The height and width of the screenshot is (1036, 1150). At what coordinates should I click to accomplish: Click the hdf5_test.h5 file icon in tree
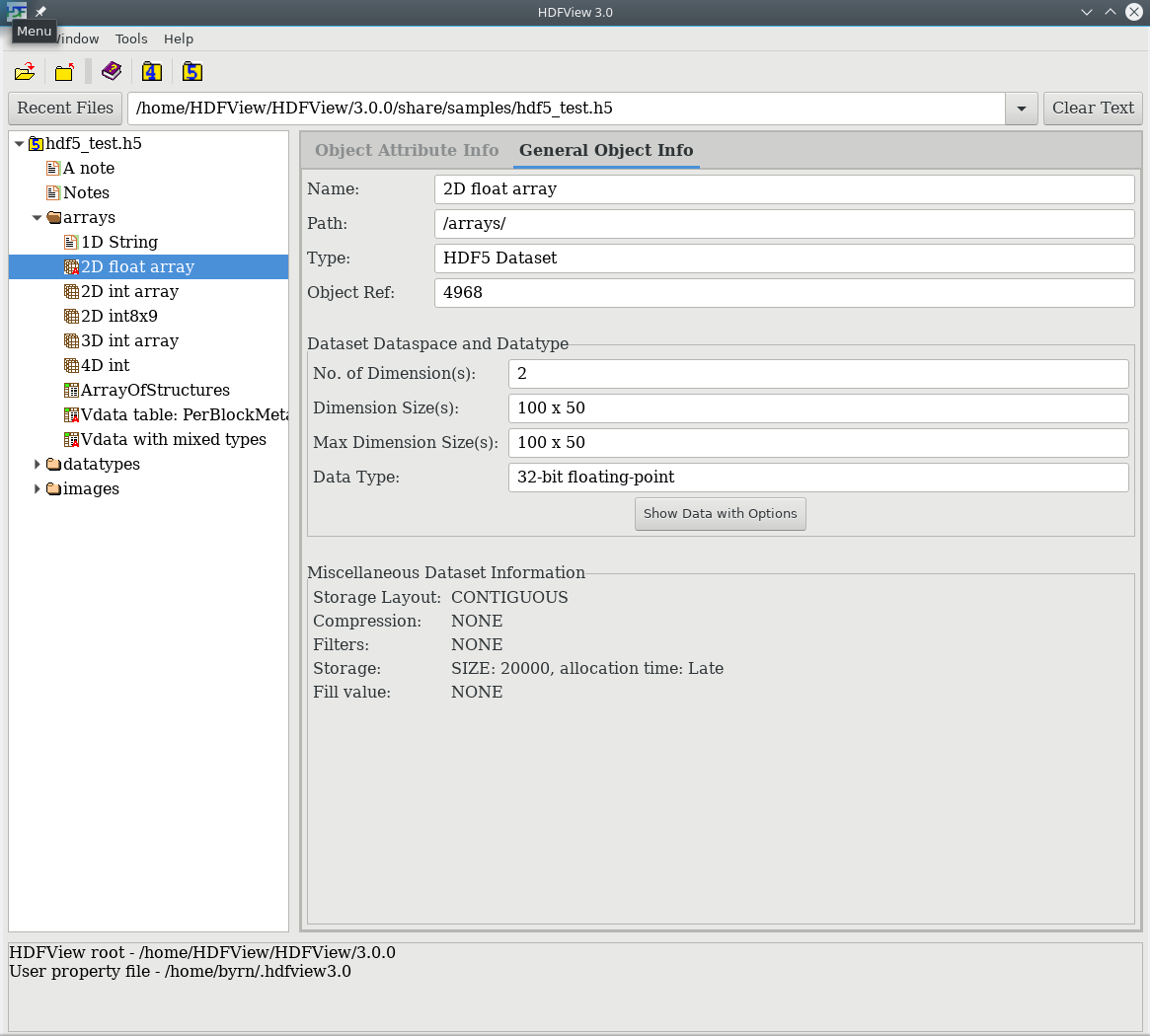36,144
